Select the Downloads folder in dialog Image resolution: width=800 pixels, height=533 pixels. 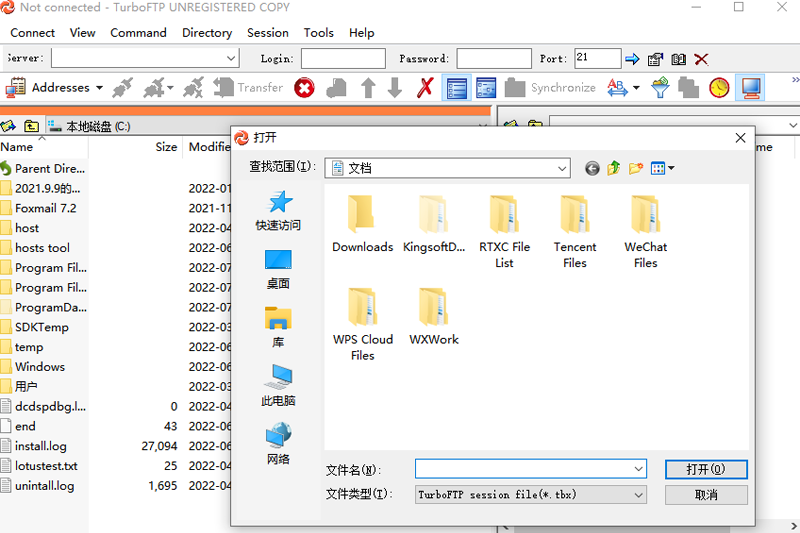pyautogui.click(x=362, y=223)
